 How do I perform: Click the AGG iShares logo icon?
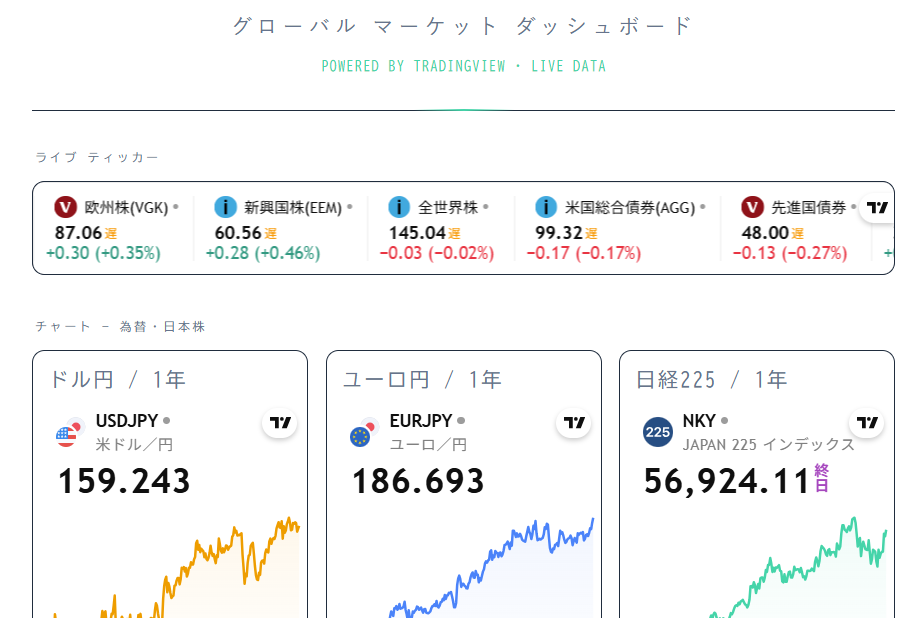[x=546, y=207]
